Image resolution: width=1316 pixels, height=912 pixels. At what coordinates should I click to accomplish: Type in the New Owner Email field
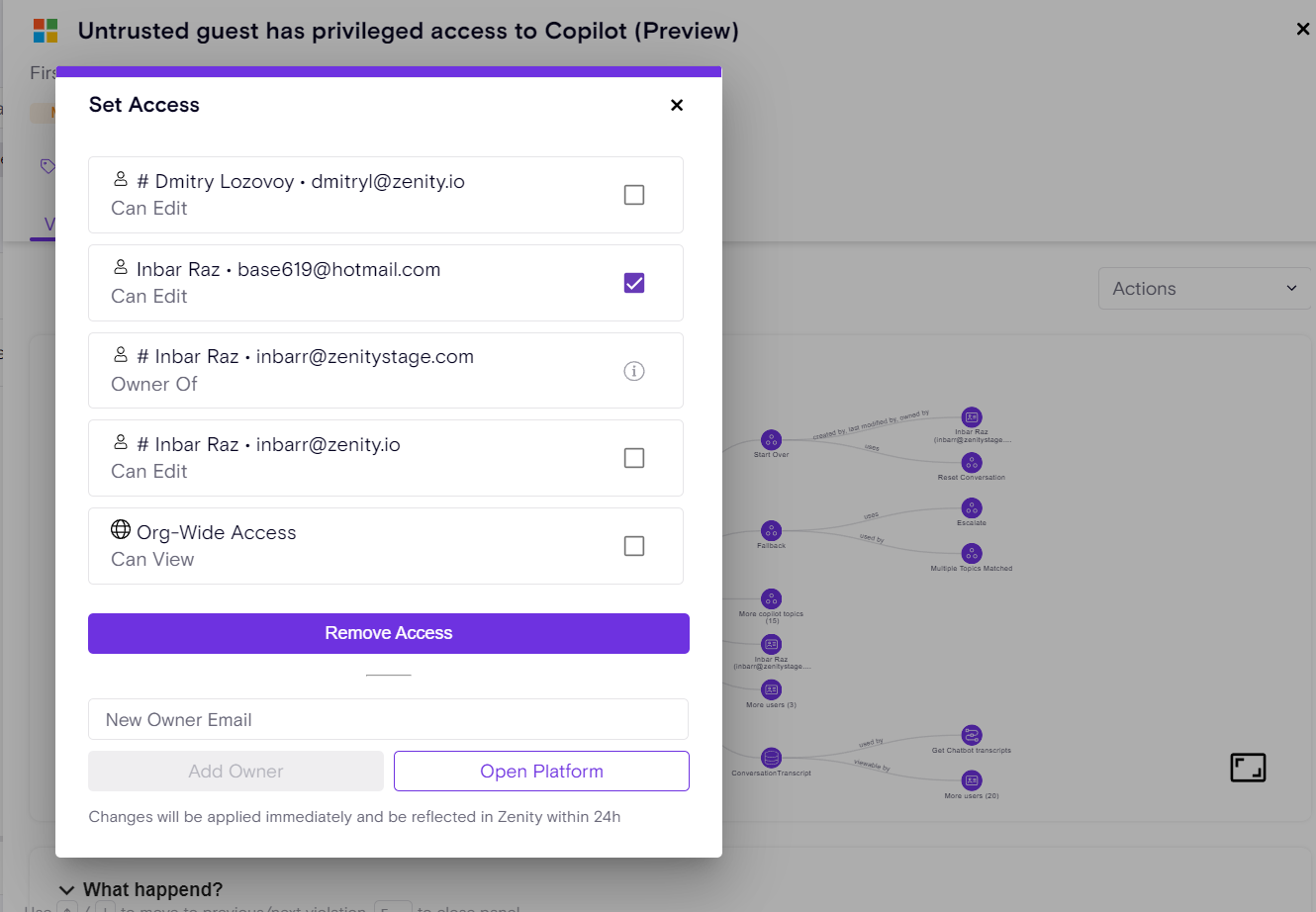pos(388,720)
